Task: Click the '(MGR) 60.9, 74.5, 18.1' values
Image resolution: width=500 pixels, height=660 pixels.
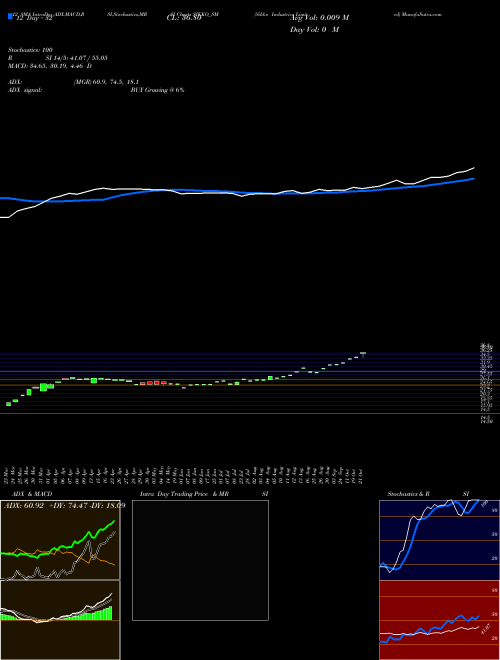Action: tap(106, 82)
